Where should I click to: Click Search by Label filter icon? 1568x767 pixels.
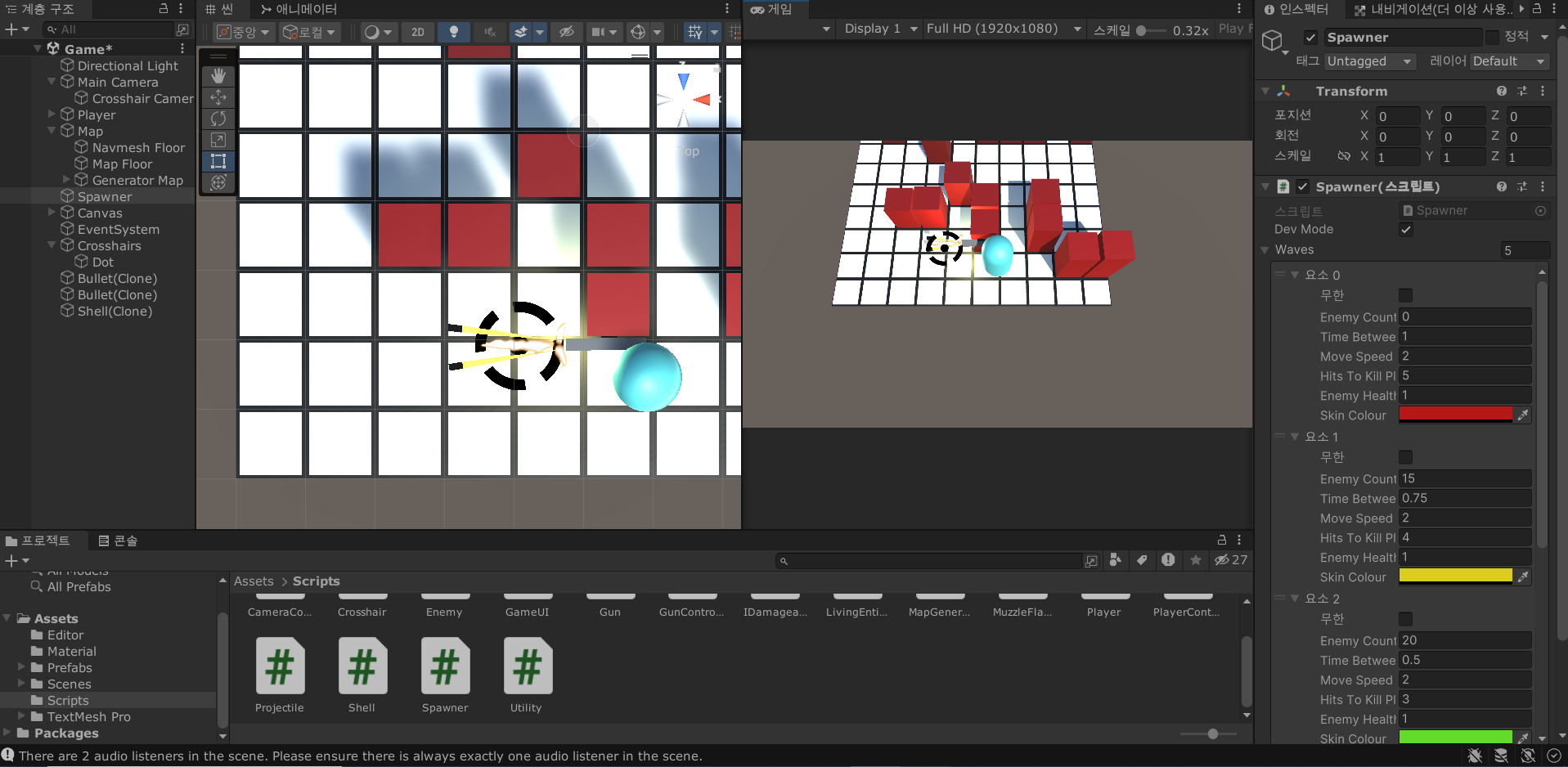pyautogui.click(x=1142, y=560)
